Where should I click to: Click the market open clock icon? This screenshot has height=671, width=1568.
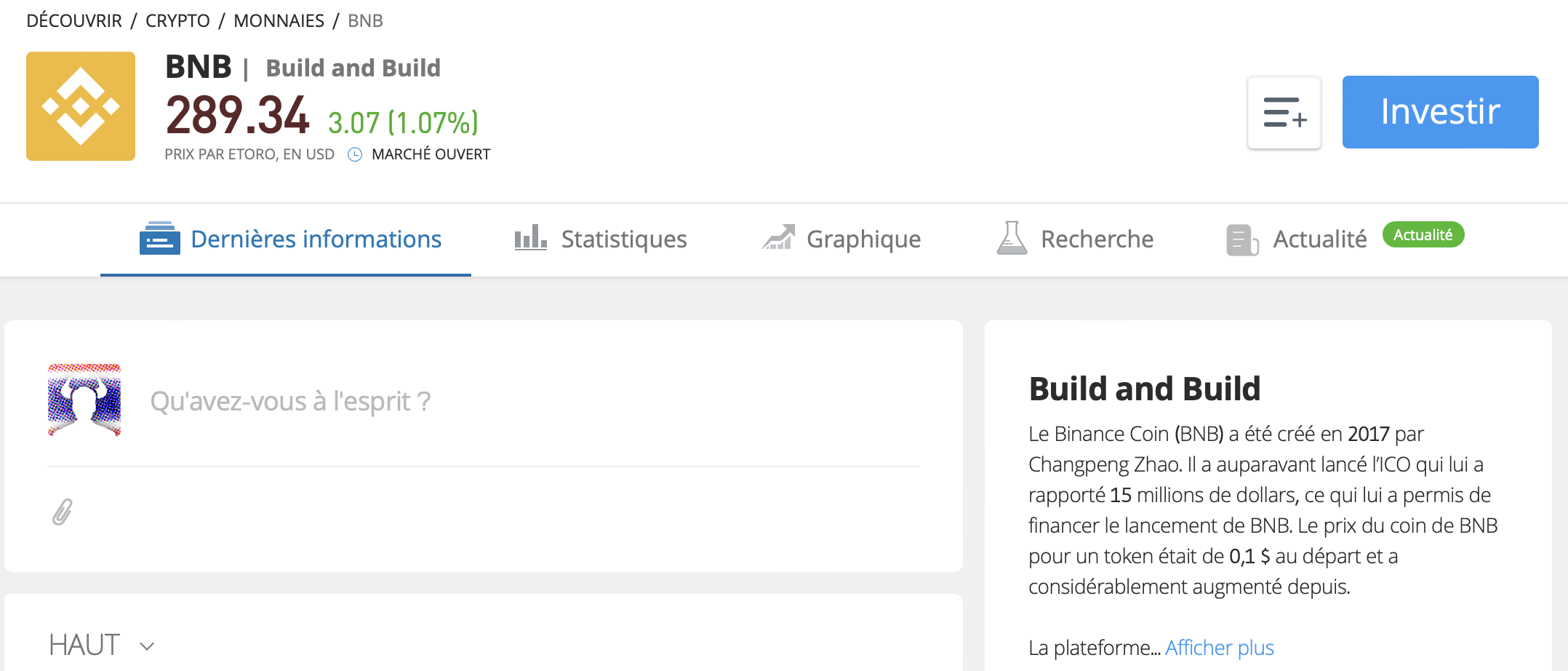point(355,154)
